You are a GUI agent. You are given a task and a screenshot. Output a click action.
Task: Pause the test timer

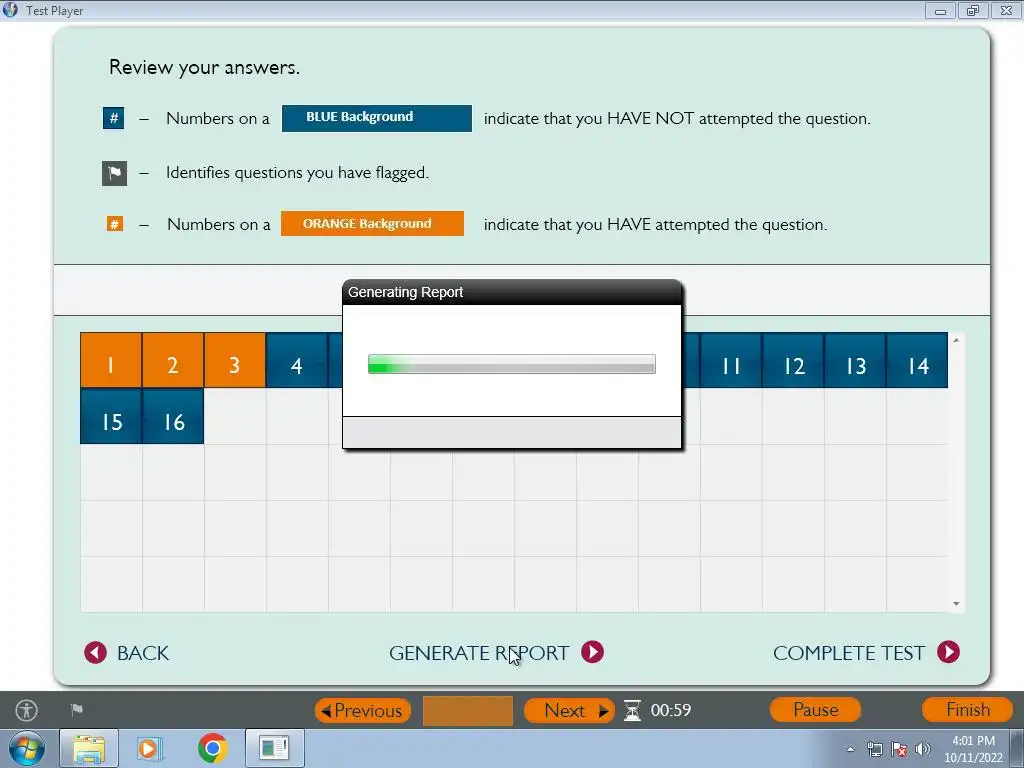[815, 710]
